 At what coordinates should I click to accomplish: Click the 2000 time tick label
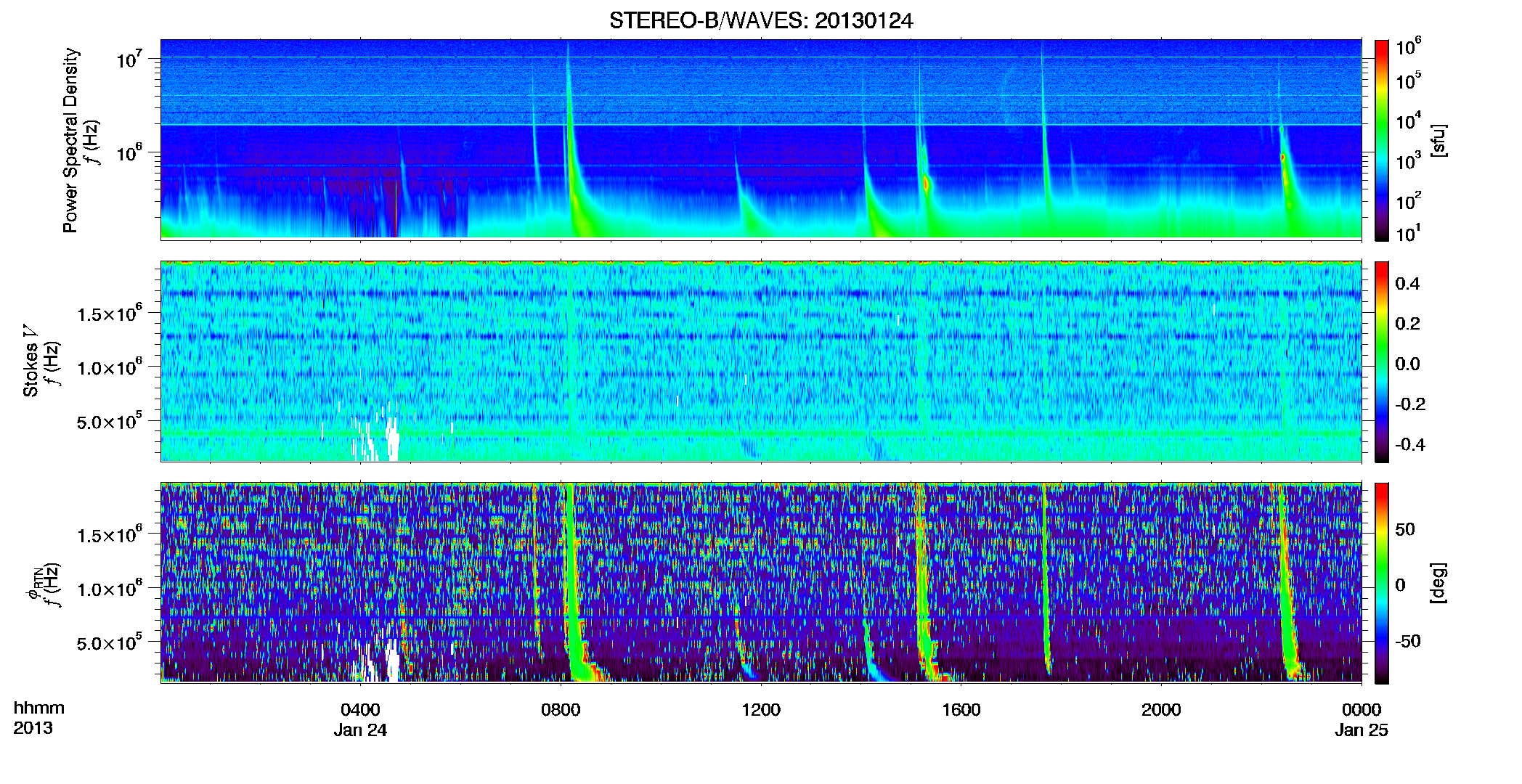coord(1161,709)
